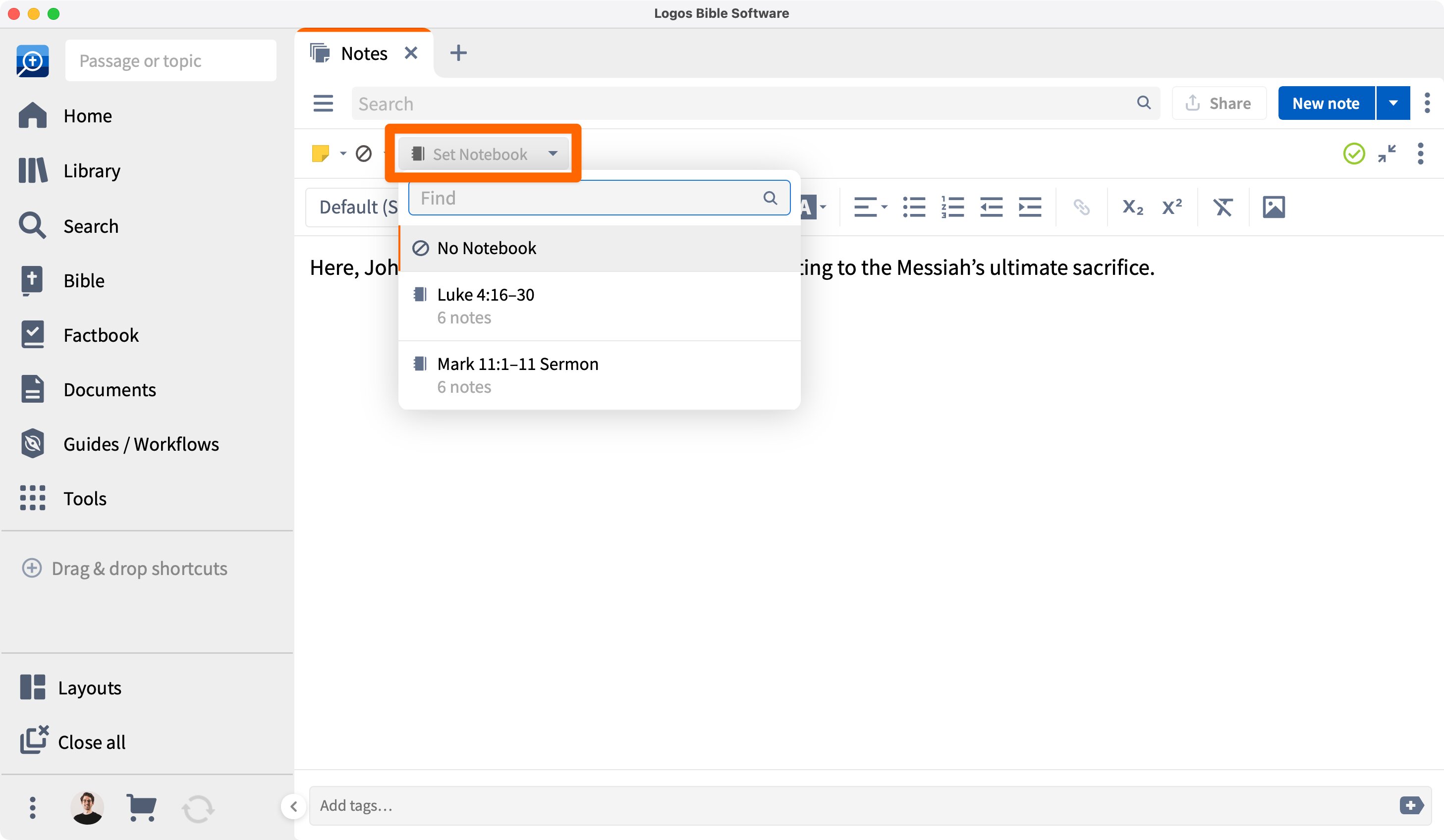Open the user profile avatar
1444x840 pixels.
(87, 807)
